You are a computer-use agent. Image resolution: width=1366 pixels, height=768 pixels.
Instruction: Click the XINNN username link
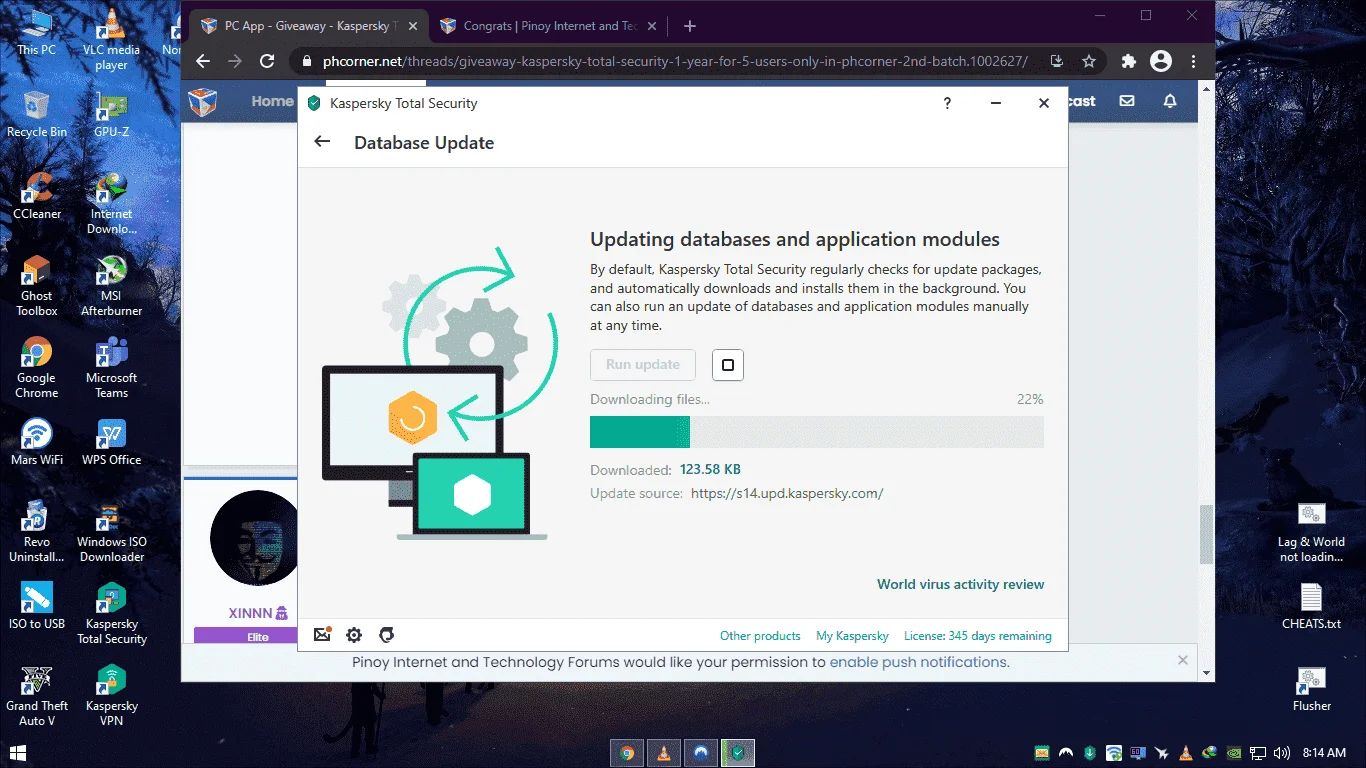(252, 612)
